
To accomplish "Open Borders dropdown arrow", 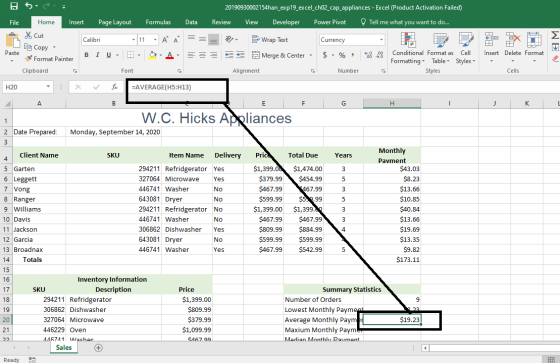I will [139, 55].
